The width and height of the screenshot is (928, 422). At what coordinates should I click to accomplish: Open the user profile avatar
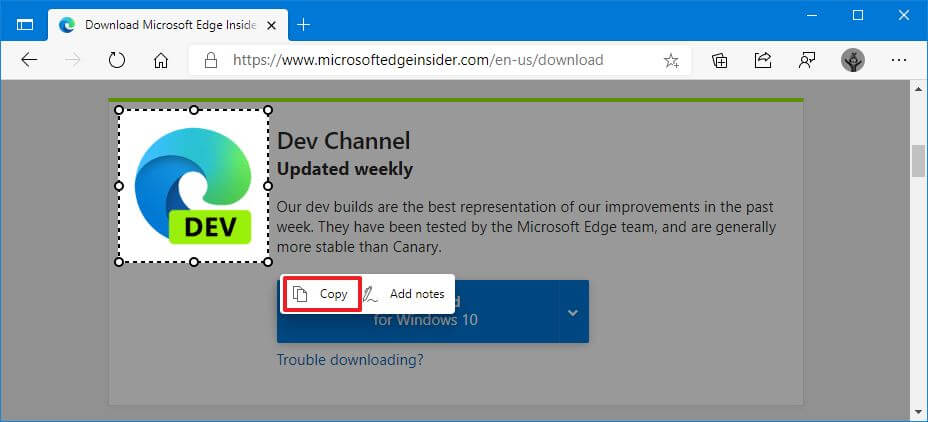tap(852, 60)
